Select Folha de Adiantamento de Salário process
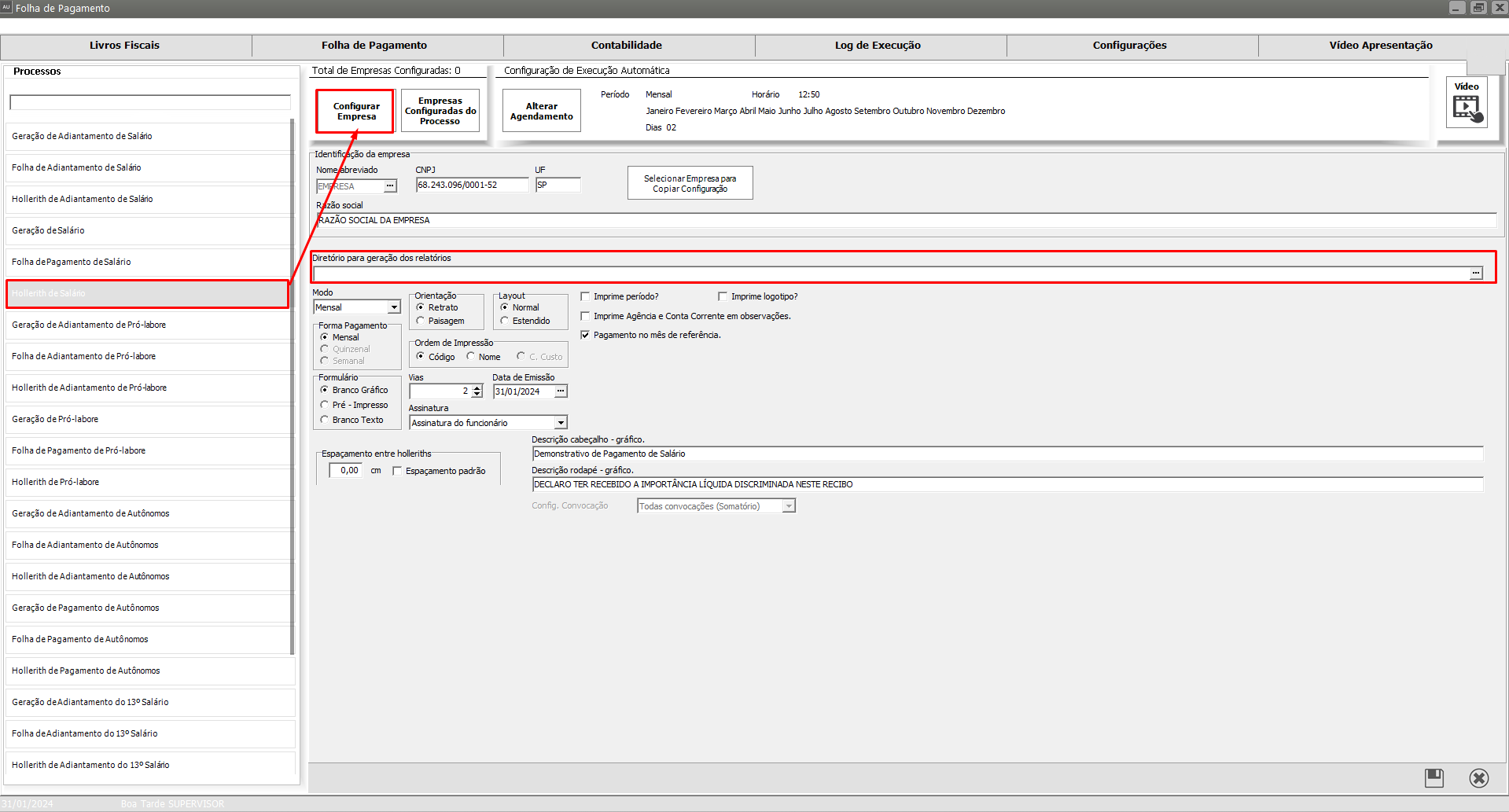This screenshot has height=812, width=1509. tap(149, 167)
